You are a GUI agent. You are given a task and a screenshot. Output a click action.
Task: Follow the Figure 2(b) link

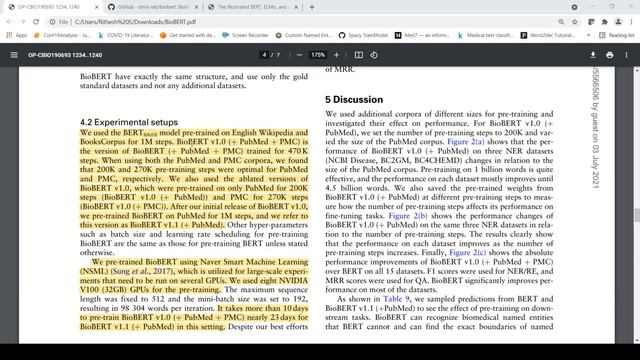(x=408, y=216)
